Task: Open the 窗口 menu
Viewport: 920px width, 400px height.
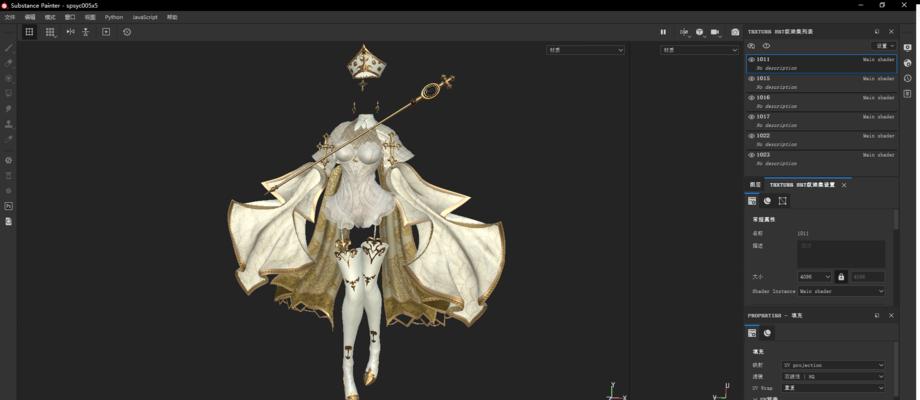Action: coord(70,18)
